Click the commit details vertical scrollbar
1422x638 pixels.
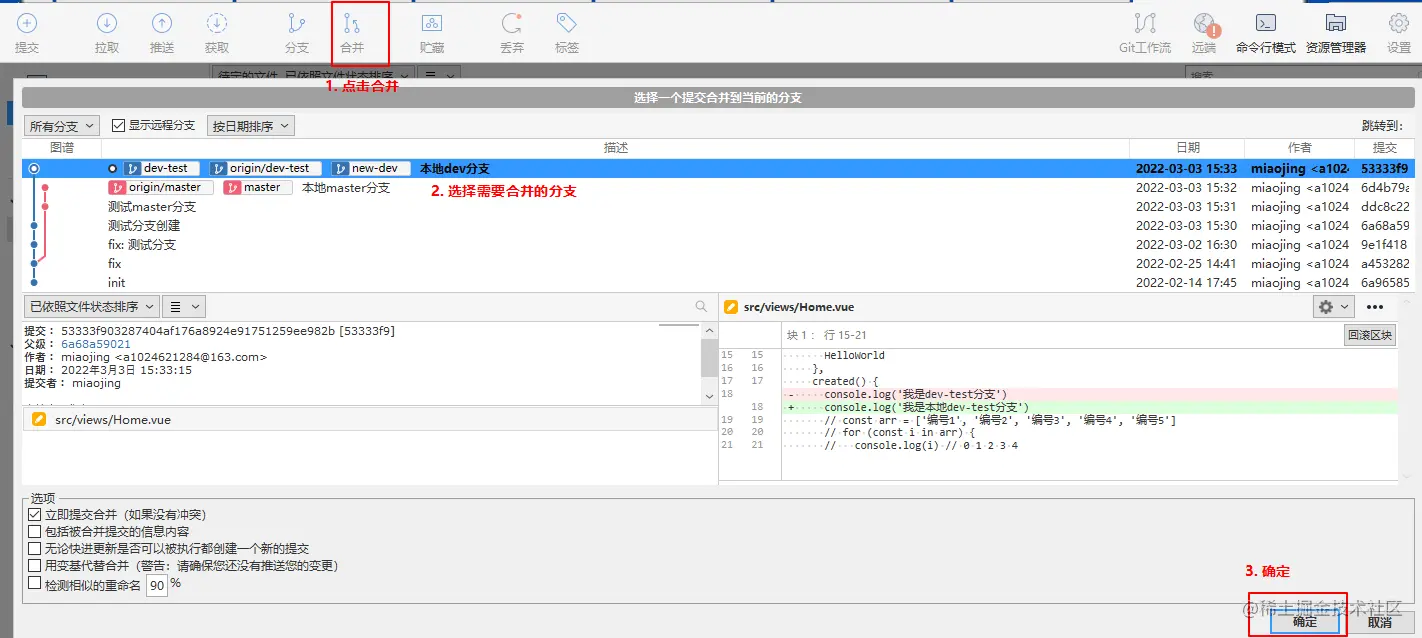(709, 362)
